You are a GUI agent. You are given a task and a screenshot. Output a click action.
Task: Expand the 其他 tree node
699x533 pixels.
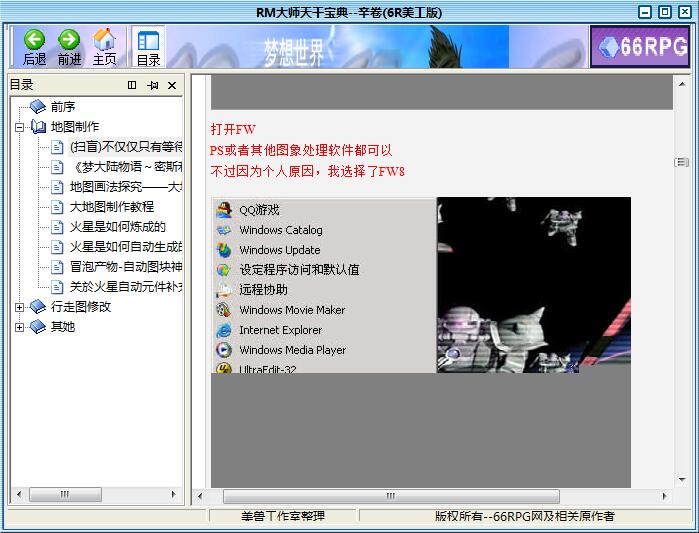click(x=19, y=327)
